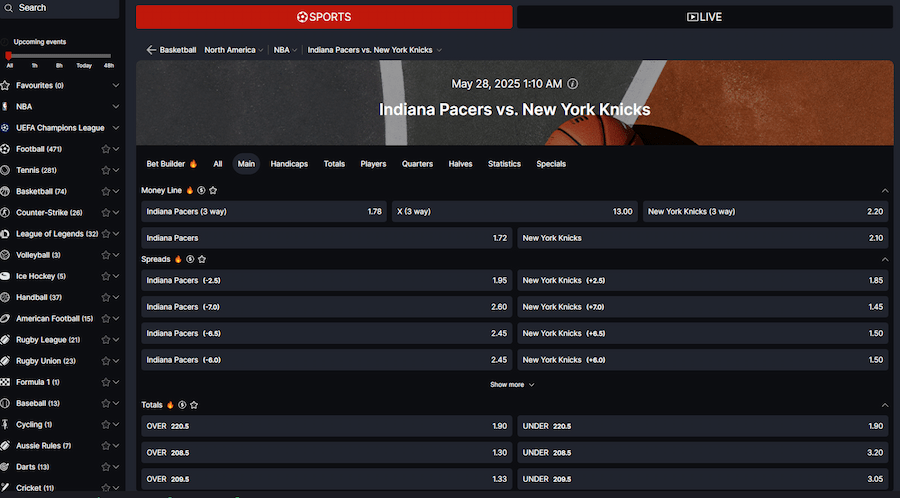Image resolution: width=900 pixels, height=498 pixels.
Task: Open Rugby League (21) in sidebar
Action: 48,340
